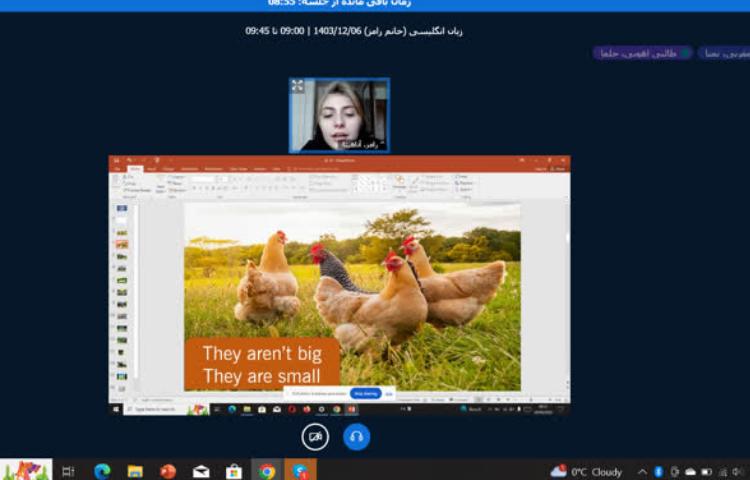The image size is (750, 480).
Task: Click the thumbnail panel scrollbar
Action: pos(136,292)
